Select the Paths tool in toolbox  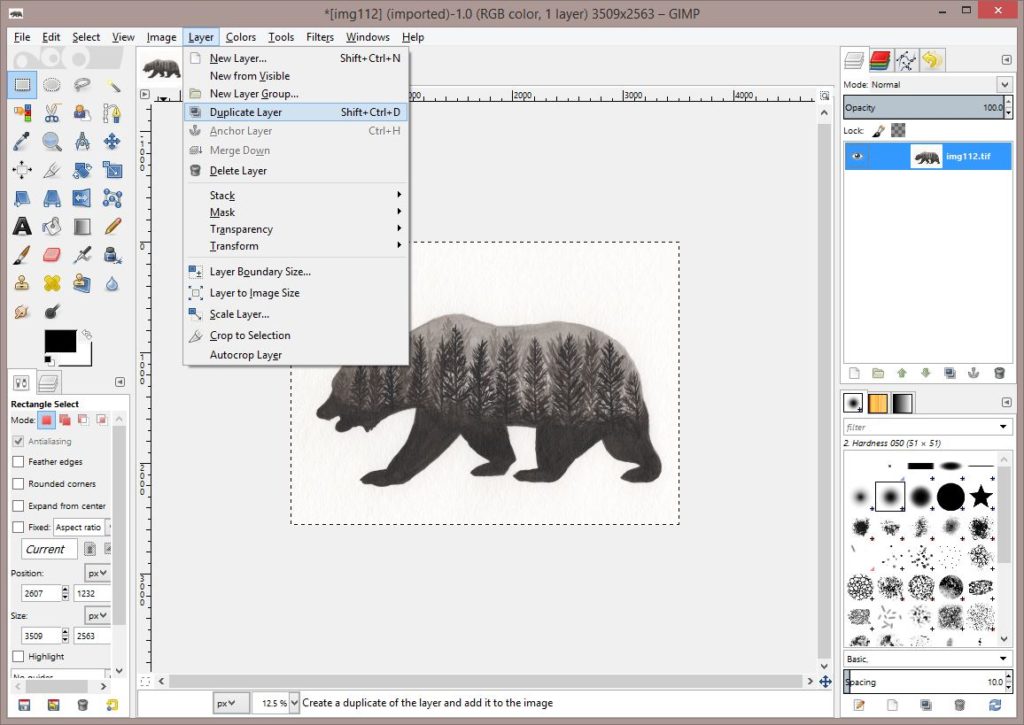[x=112, y=113]
